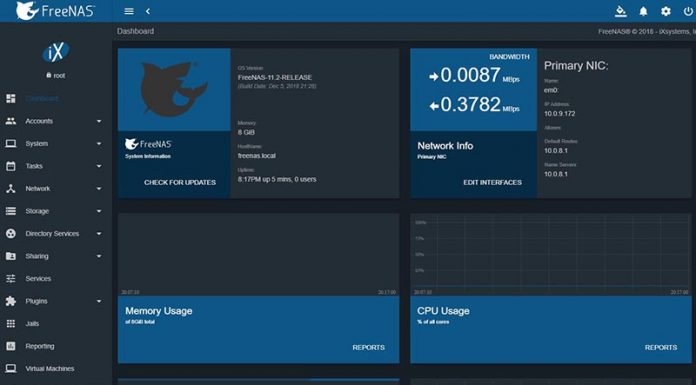This screenshot has width=696, height=385.
Task: Click the Dashboard breadcrumb title
Action: (x=135, y=31)
